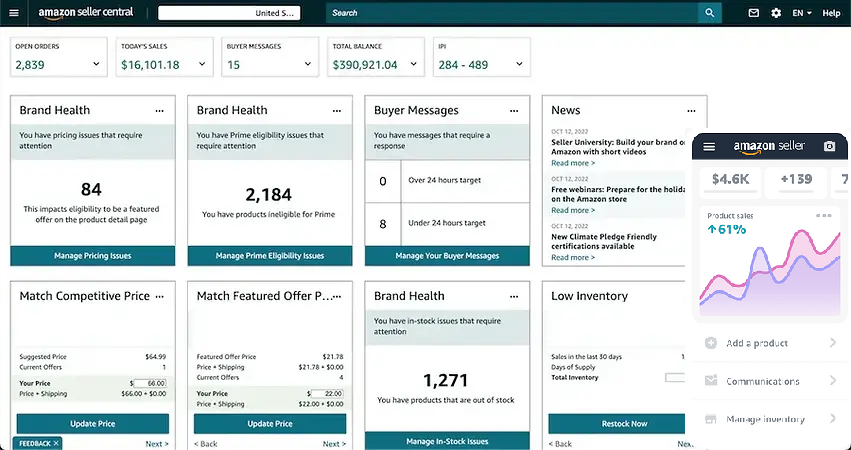Expand the Open Orders dropdown
Viewport: 851px width, 450px height.
pyautogui.click(x=97, y=65)
